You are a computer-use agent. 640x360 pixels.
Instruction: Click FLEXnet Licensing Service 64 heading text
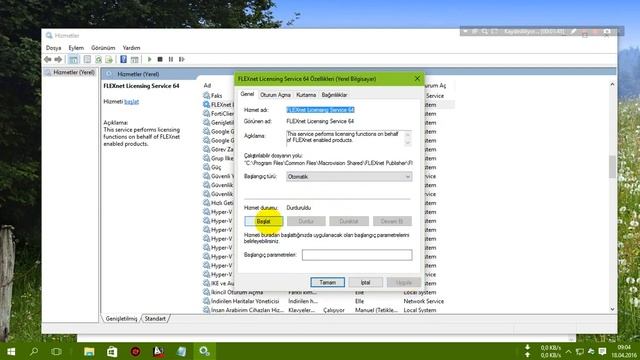point(141,86)
